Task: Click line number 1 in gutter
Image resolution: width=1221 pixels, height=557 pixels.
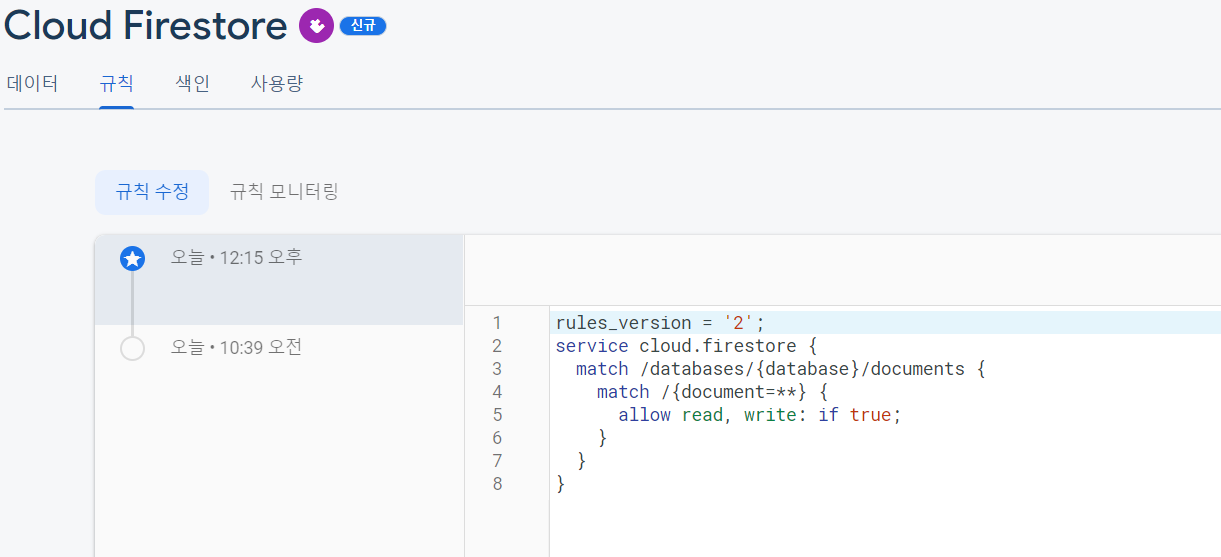Action: click(497, 323)
